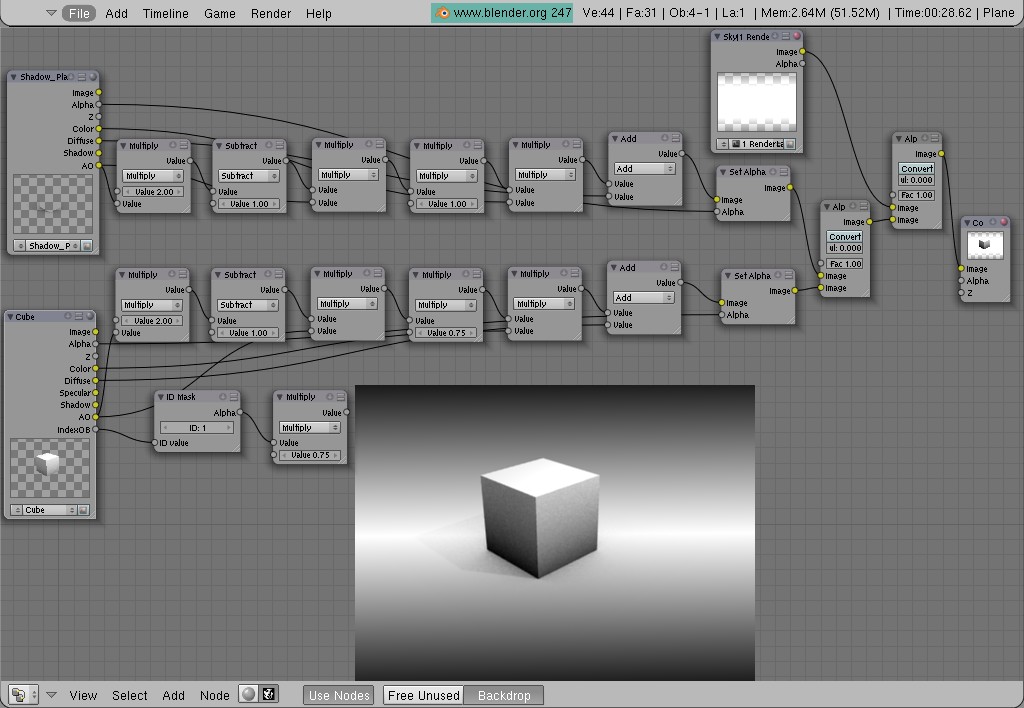Open the Node menu in node editor header
This screenshot has height=708, width=1024.
click(x=214, y=696)
